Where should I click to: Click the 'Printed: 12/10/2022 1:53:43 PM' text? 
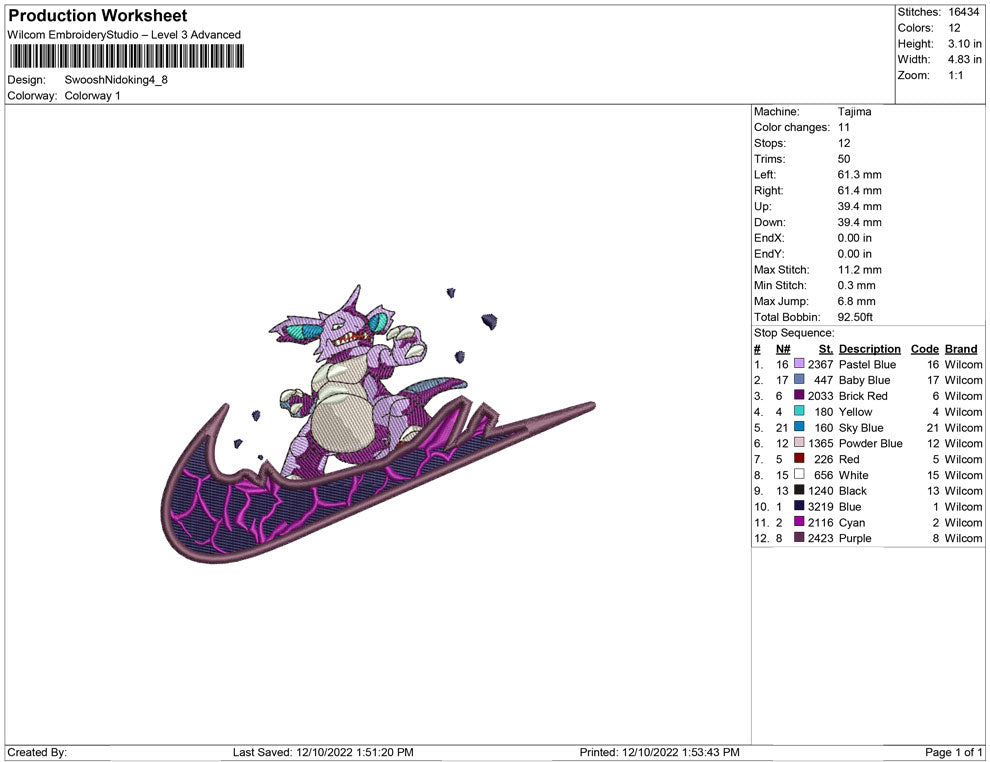[659, 752]
